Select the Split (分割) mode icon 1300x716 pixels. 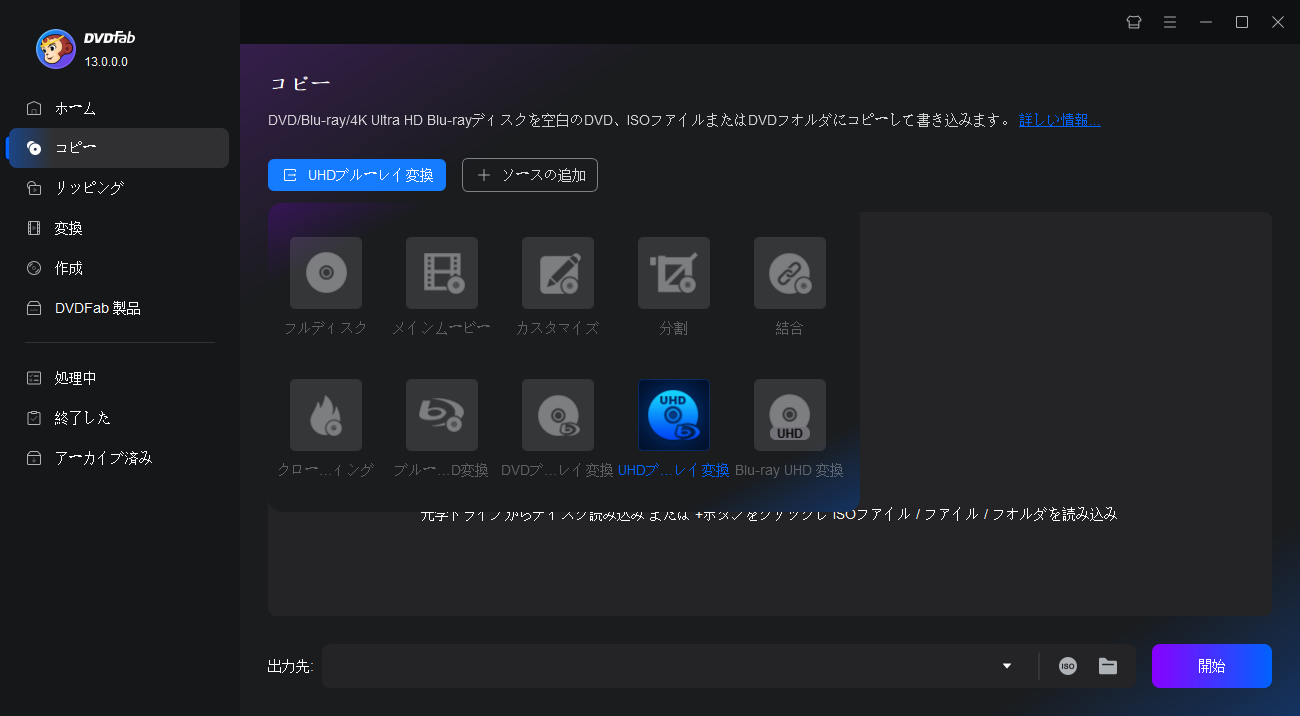(674, 272)
